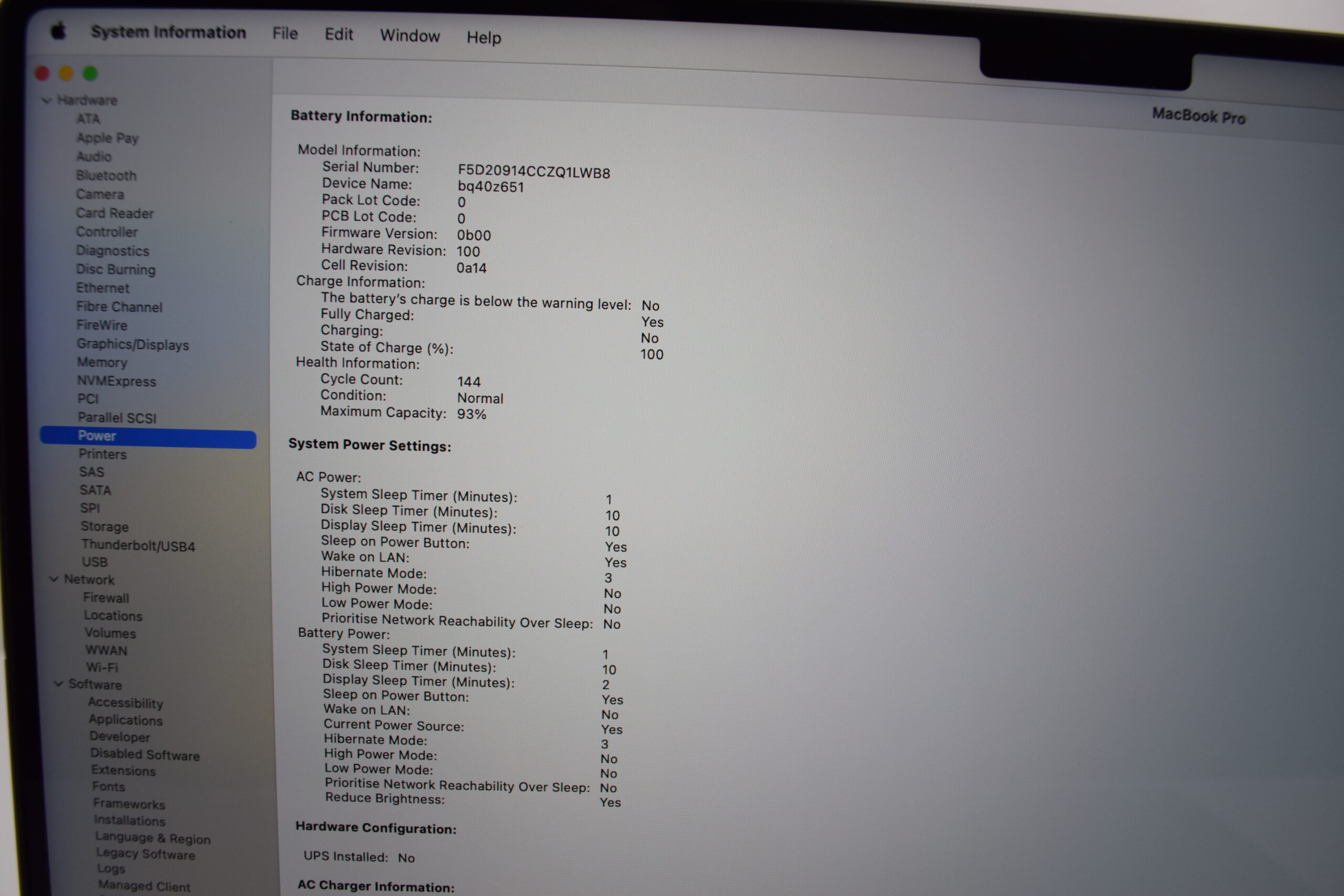Select WWAN under Network
Viewport: 1344px width, 896px height.
[106, 651]
